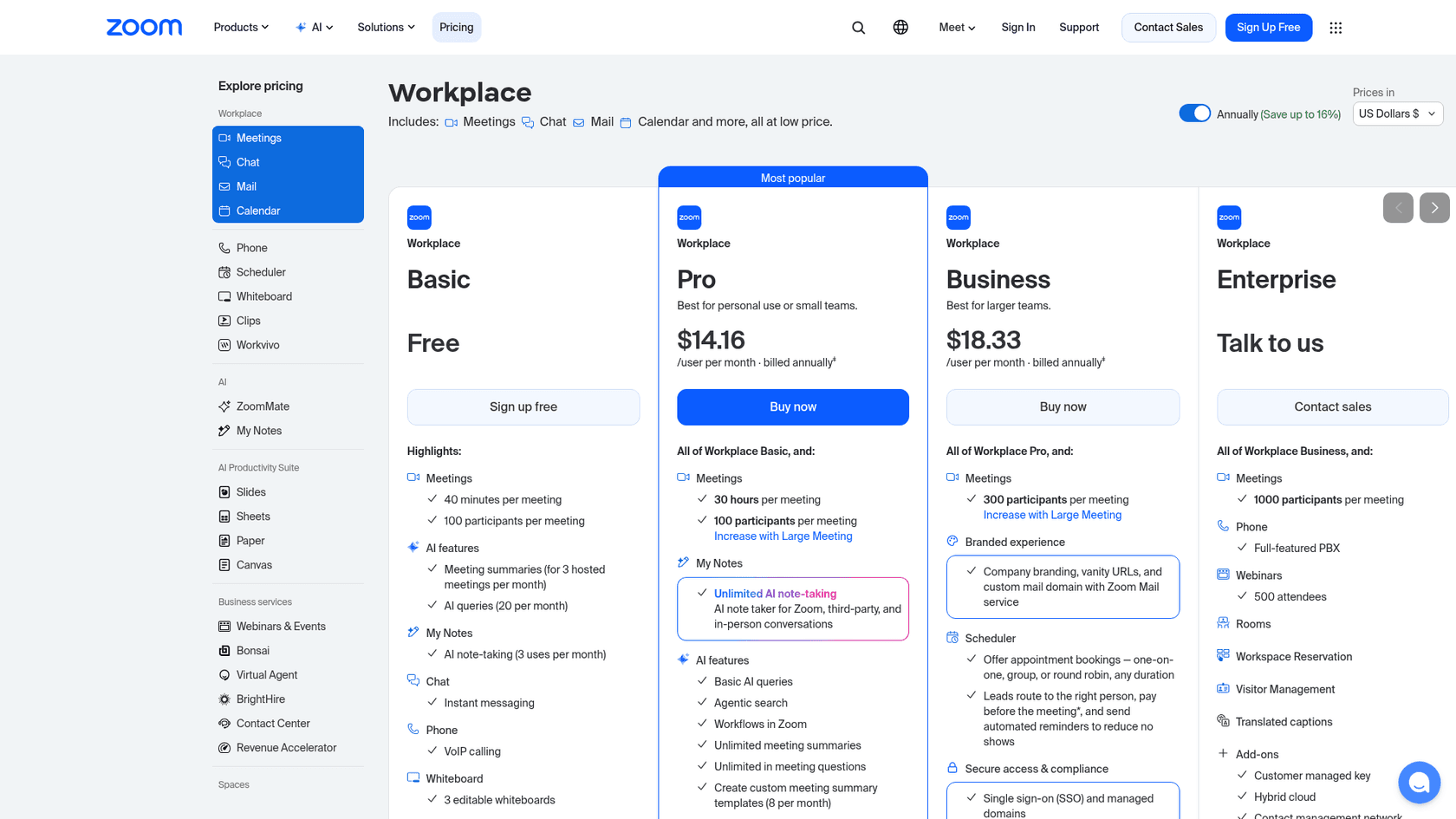Click the Scheduler icon in sidebar

click(224, 272)
